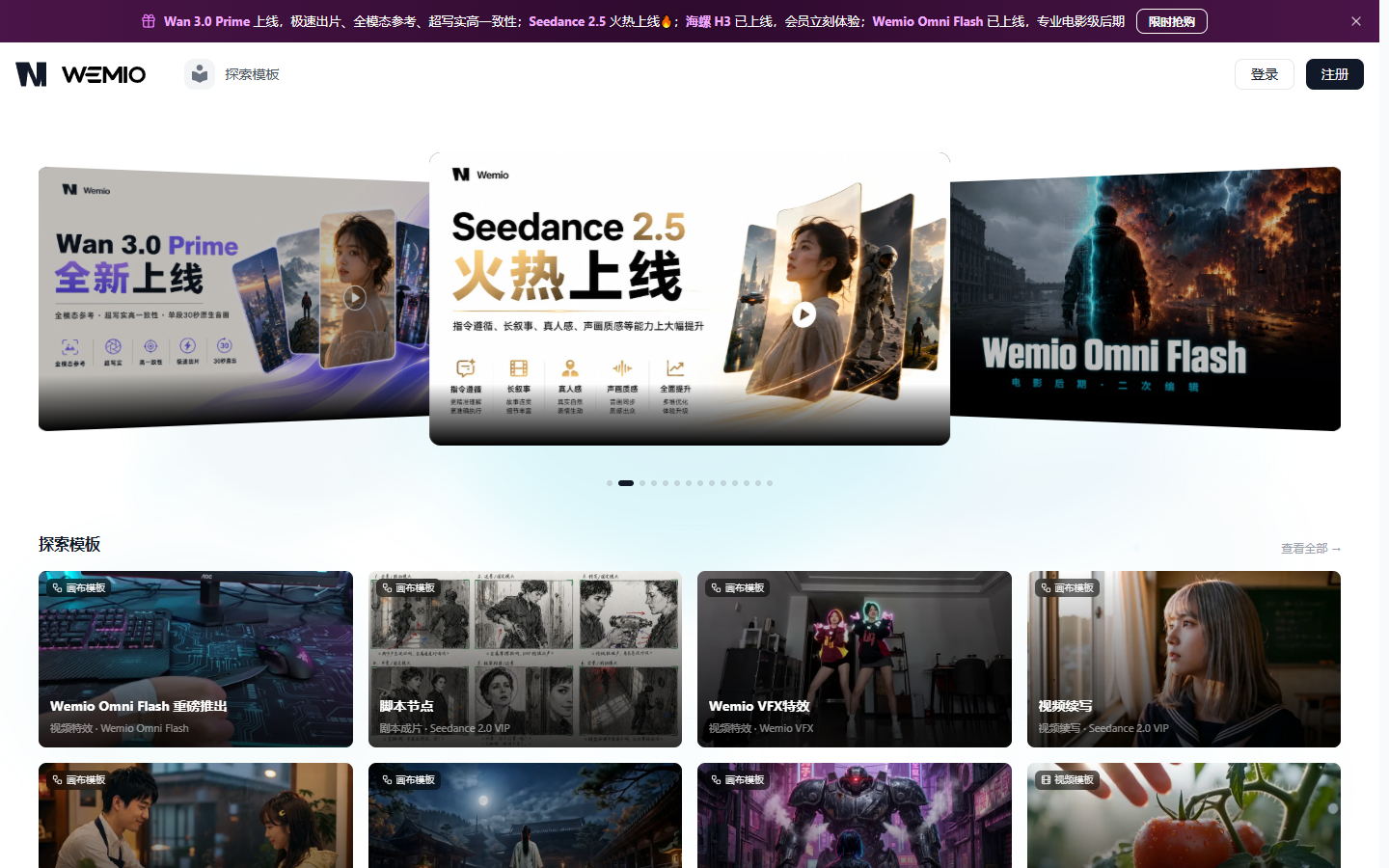Open the moonlit night template card
The height and width of the screenshot is (868, 1389).
(525, 816)
